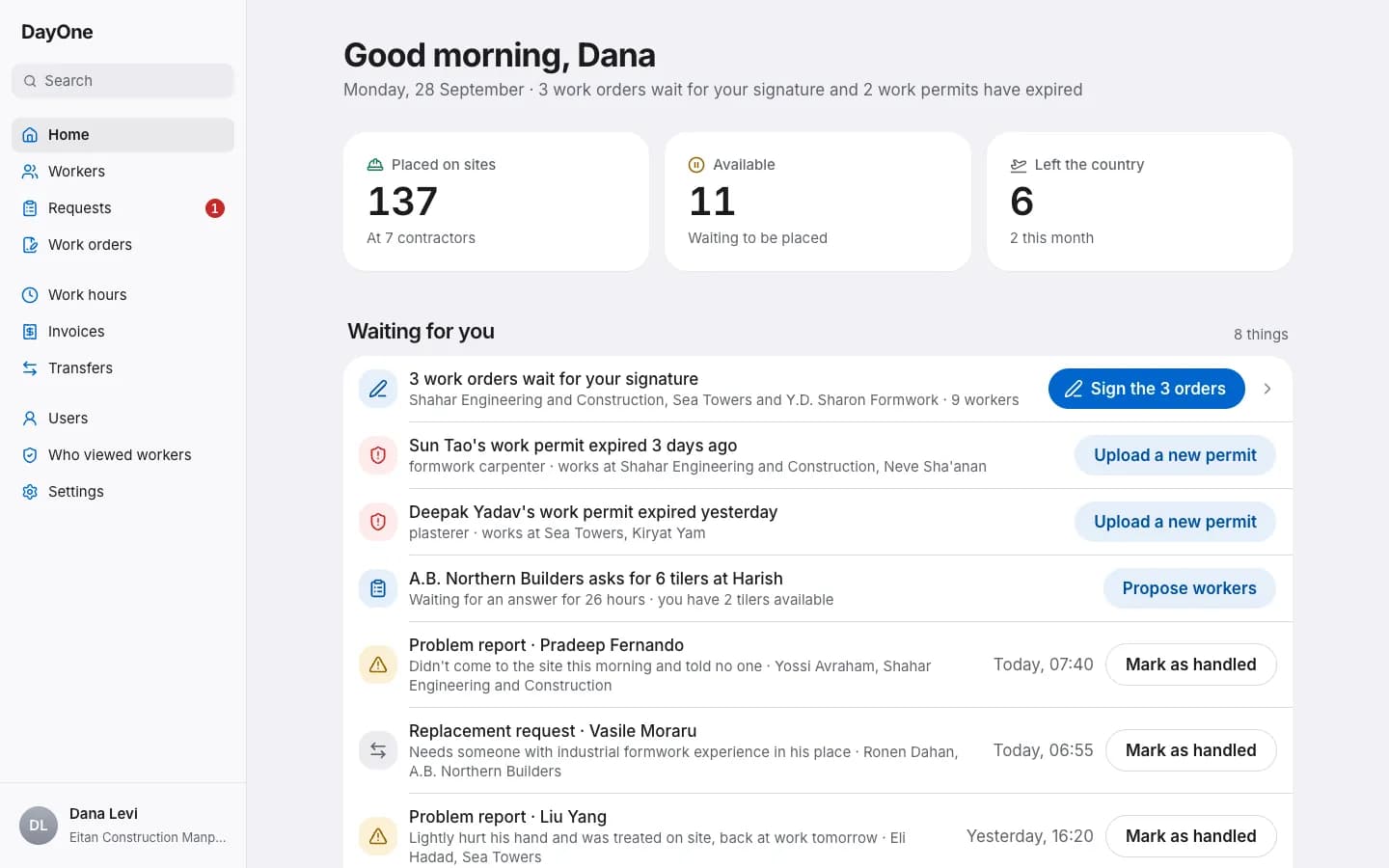Click the Who viewed workers shield icon

[x=30, y=455]
